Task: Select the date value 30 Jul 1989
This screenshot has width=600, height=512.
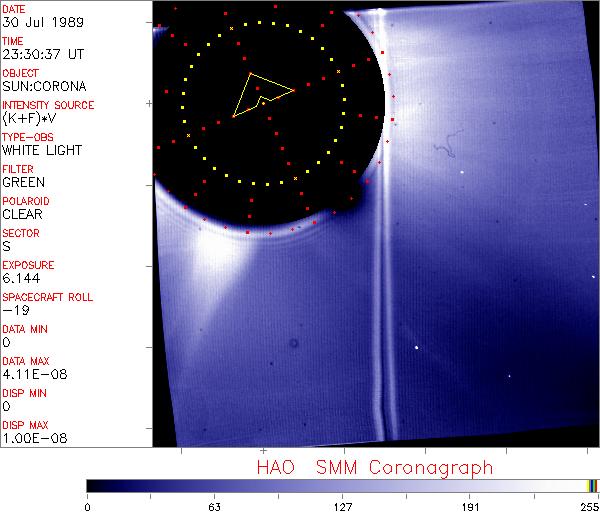Action: (43, 22)
